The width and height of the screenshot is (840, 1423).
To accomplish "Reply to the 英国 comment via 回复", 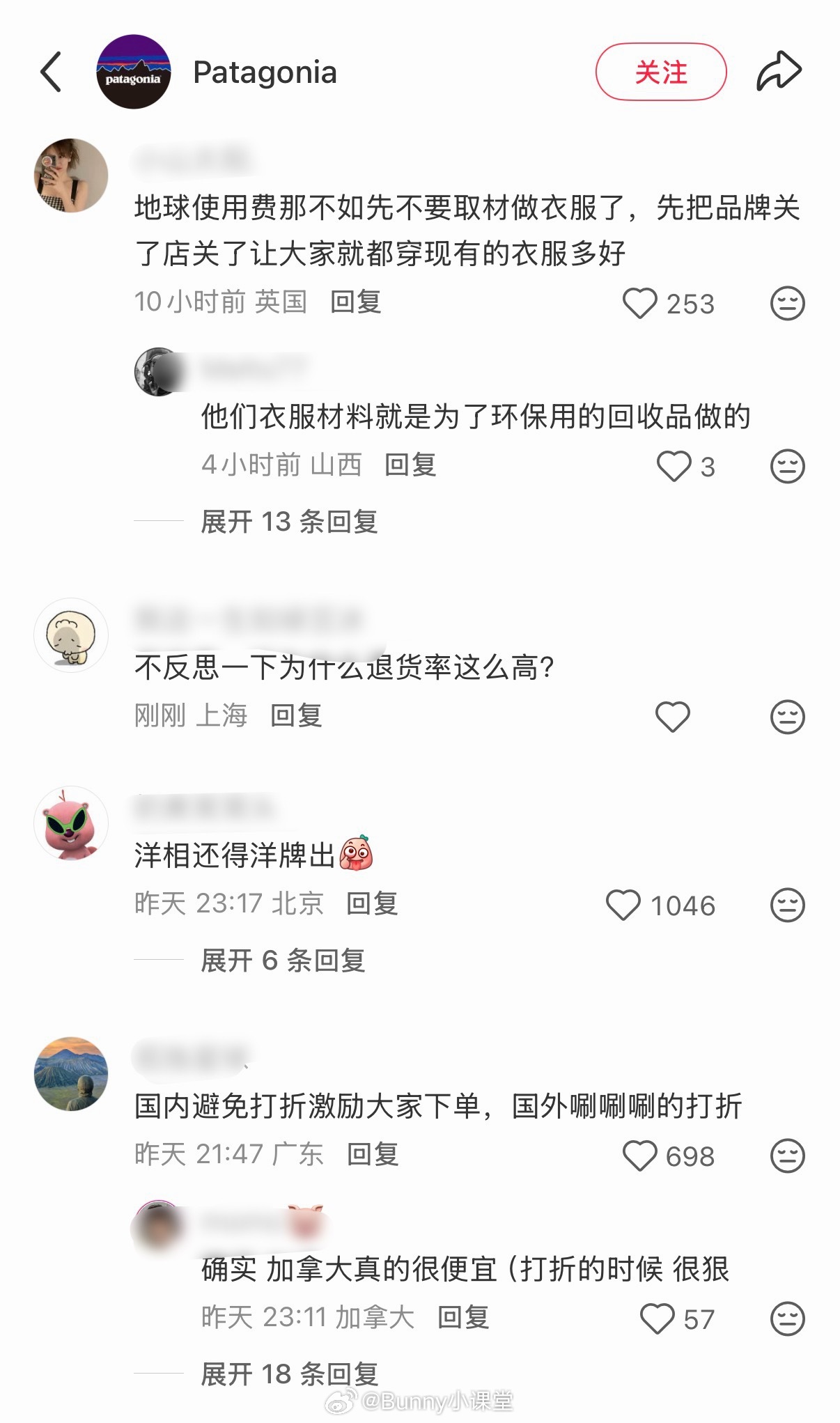I will (356, 302).
